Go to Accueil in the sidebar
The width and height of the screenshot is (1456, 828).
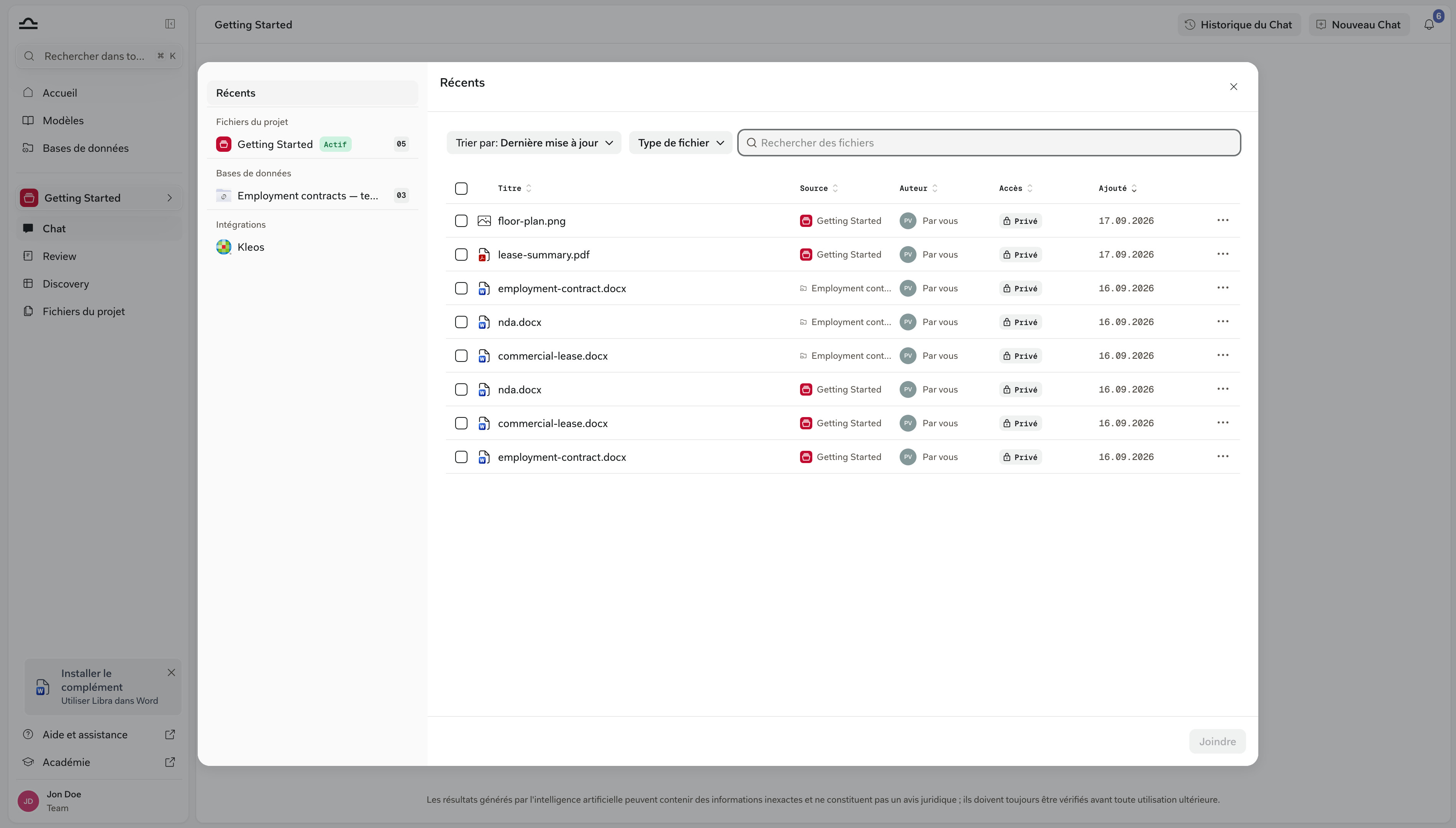[99, 93]
